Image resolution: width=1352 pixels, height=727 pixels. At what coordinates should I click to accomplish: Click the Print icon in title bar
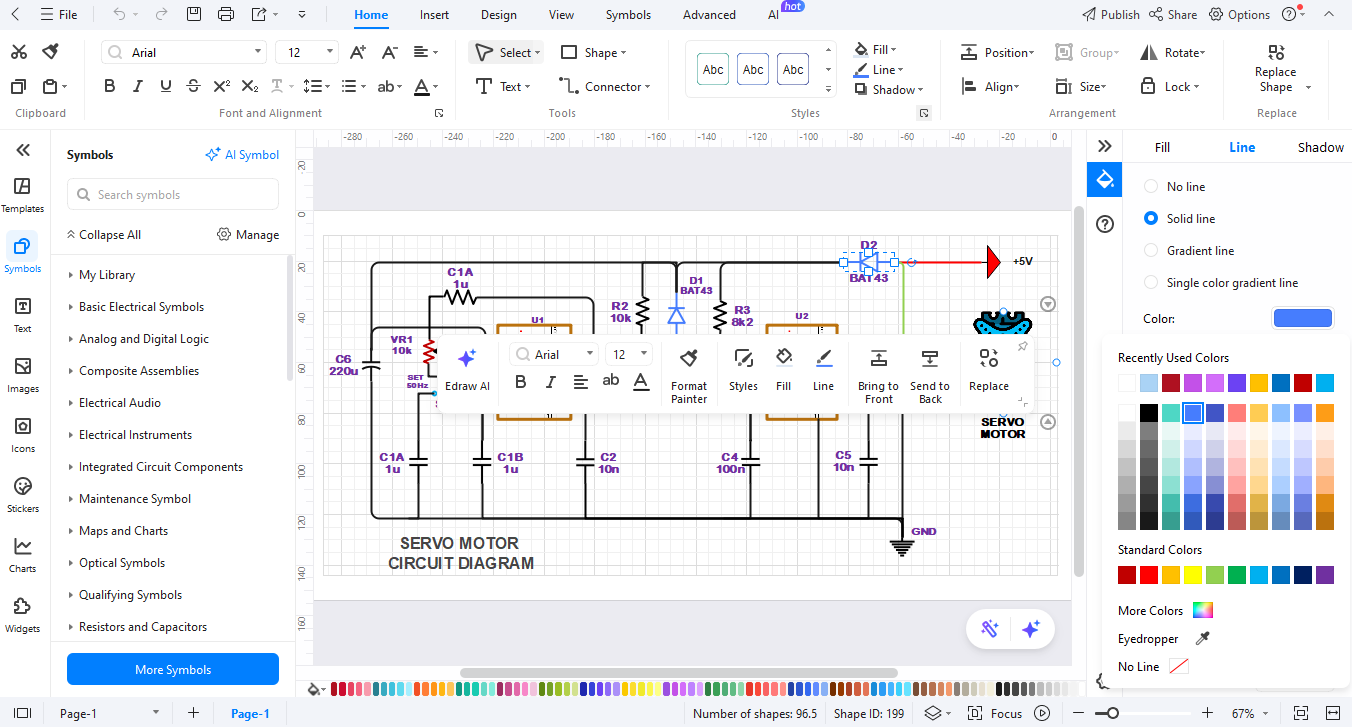click(x=226, y=14)
